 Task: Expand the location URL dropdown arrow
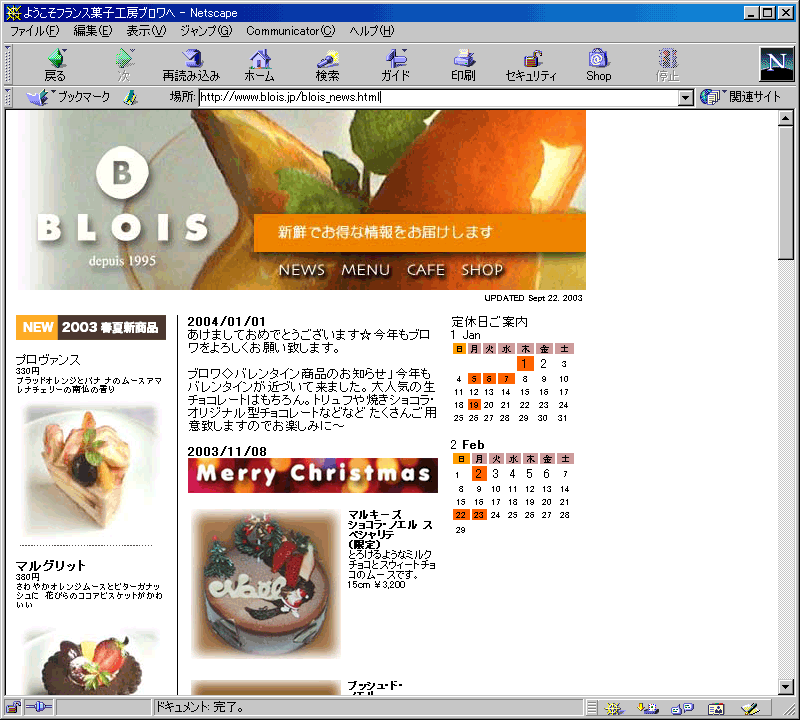coord(686,97)
